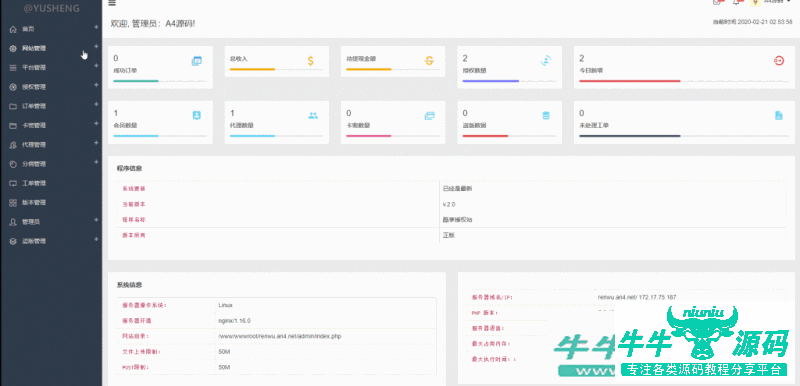Click the person icon beside 代理管理

(x=13, y=145)
